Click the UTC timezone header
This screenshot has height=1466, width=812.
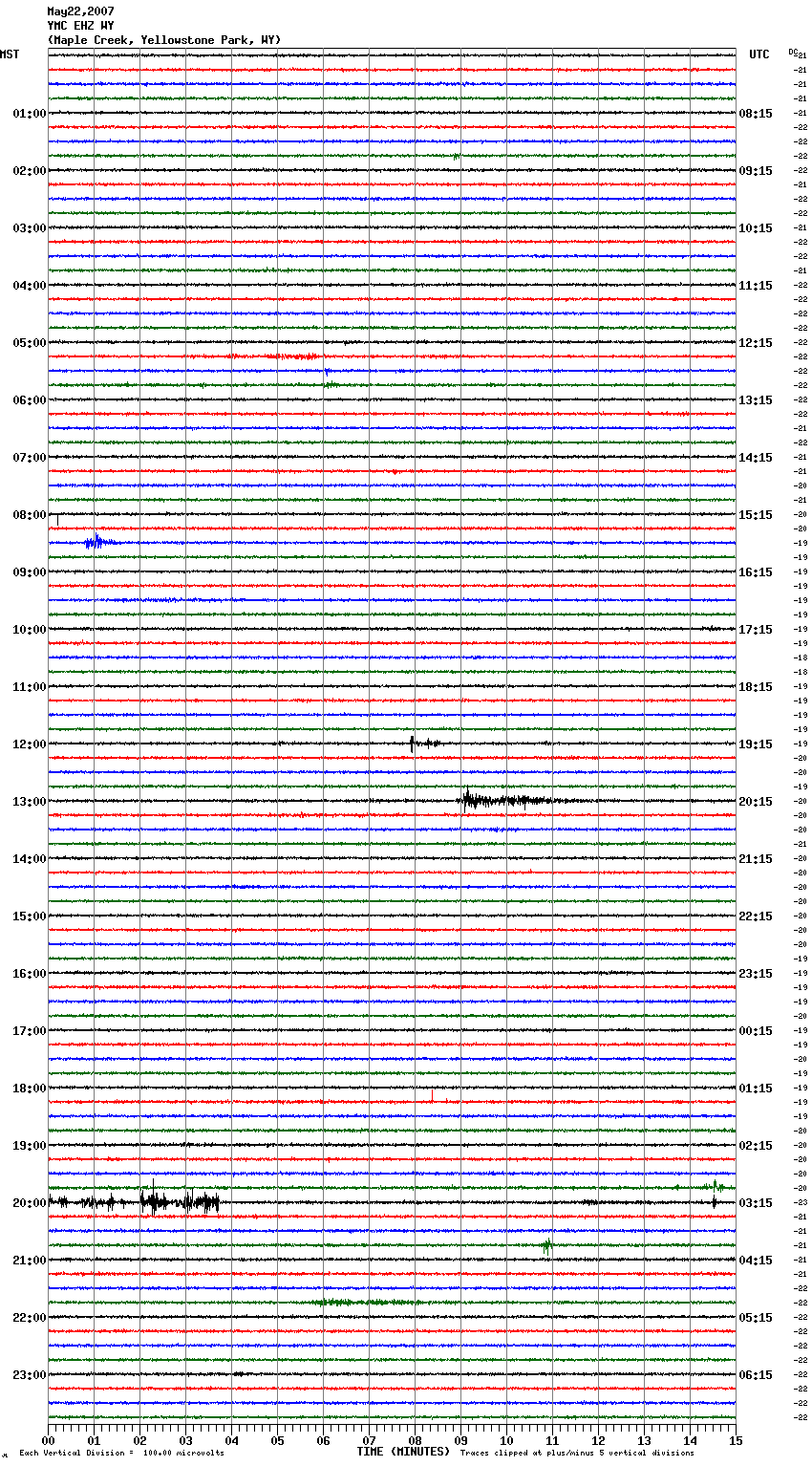(x=759, y=54)
